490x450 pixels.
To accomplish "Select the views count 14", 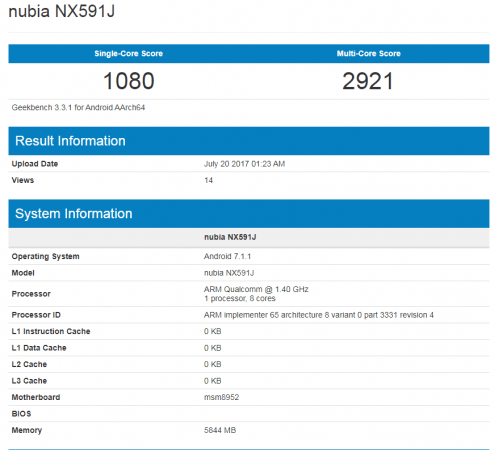I will coord(209,180).
